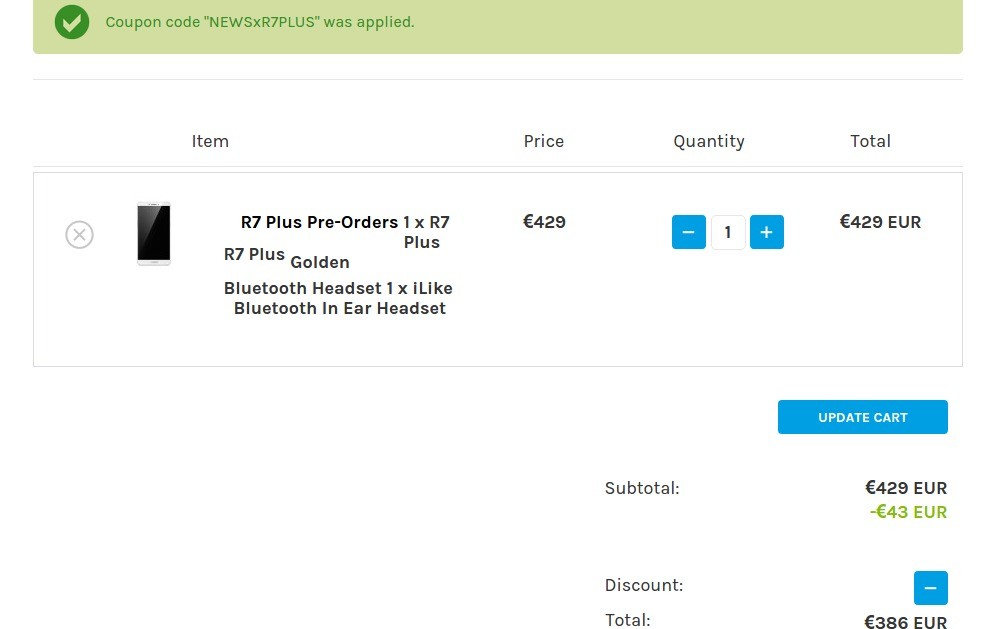Screen dimensions: 1007x629
Task: Remove the R7 Plus item with the X icon
Action: (x=79, y=235)
